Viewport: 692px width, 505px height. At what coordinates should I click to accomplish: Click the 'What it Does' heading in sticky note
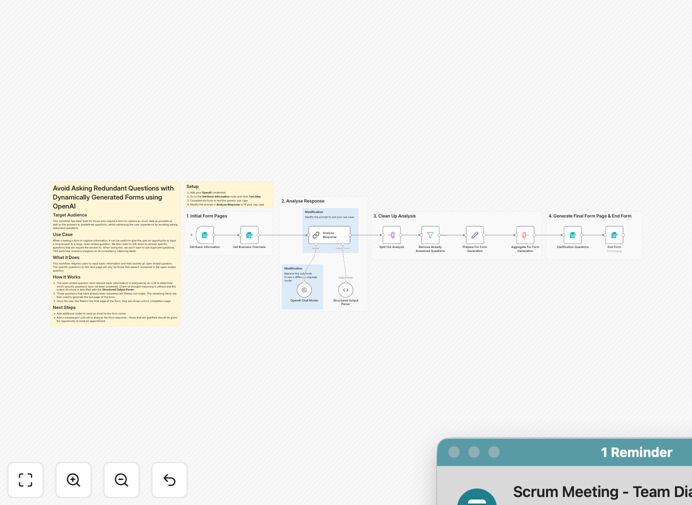pyautogui.click(x=66, y=257)
